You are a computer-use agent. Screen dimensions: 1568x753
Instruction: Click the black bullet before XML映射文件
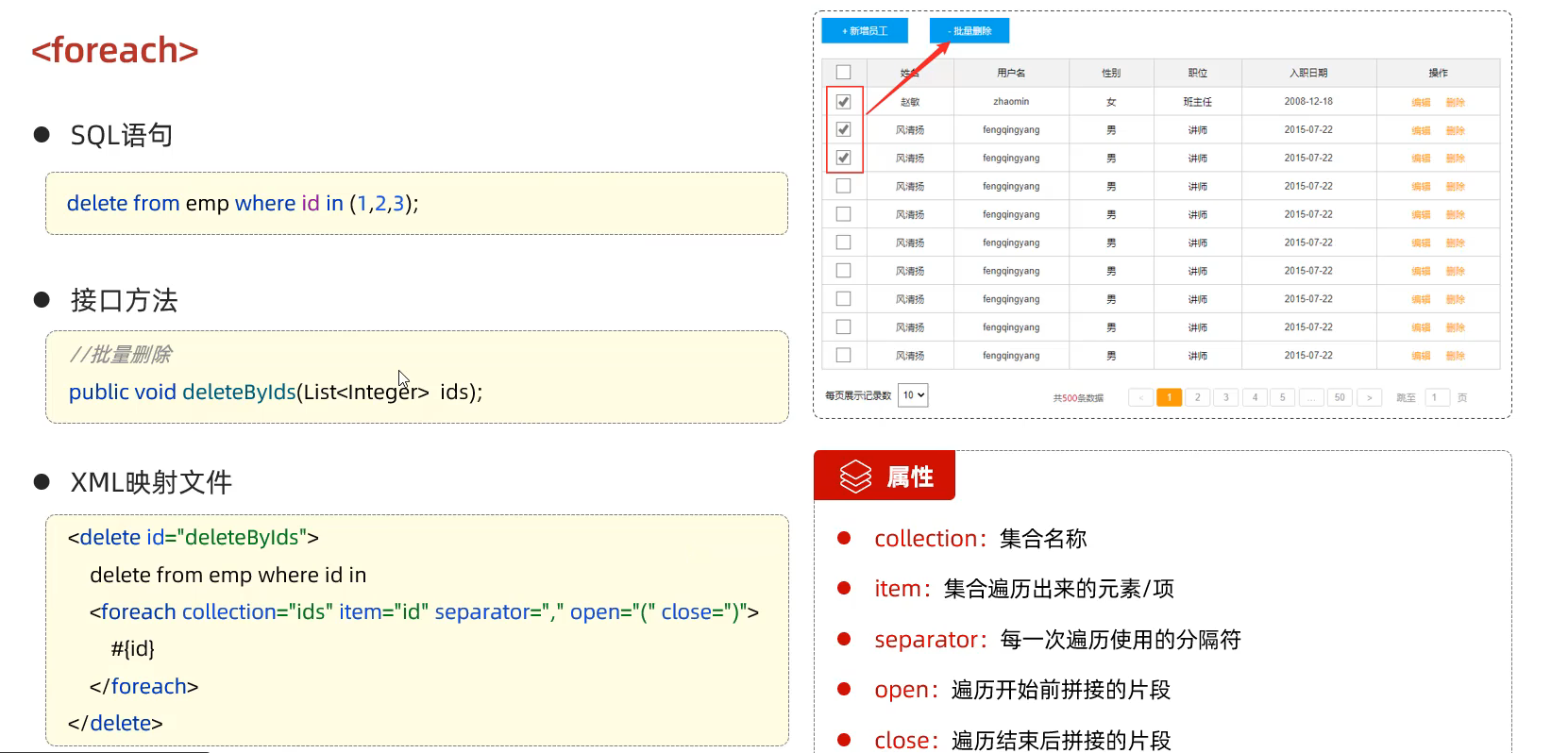point(42,482)
